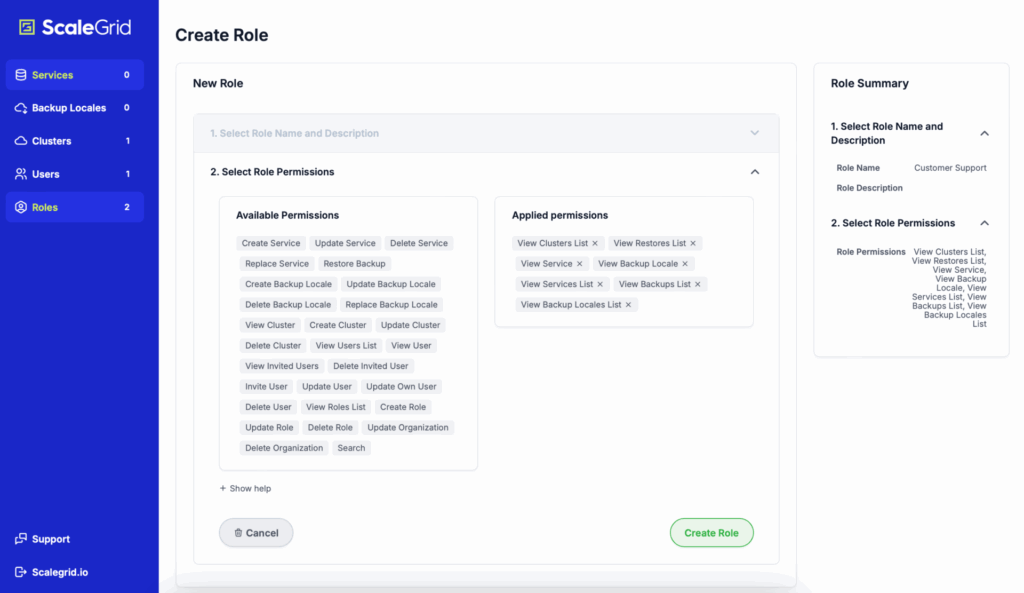Screen dimensions: 1024x593
Task: Click the Roles shield icon
Action: pos(21,207)
